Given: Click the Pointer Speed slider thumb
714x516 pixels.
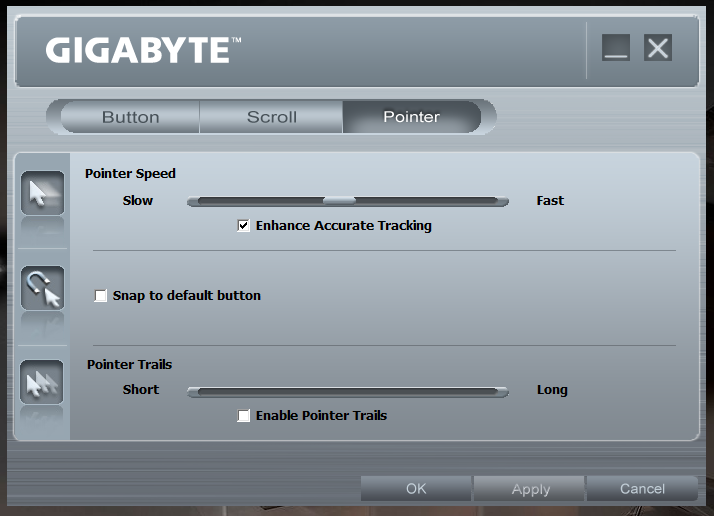Looking at the screenshot, I should click(339, 201).
